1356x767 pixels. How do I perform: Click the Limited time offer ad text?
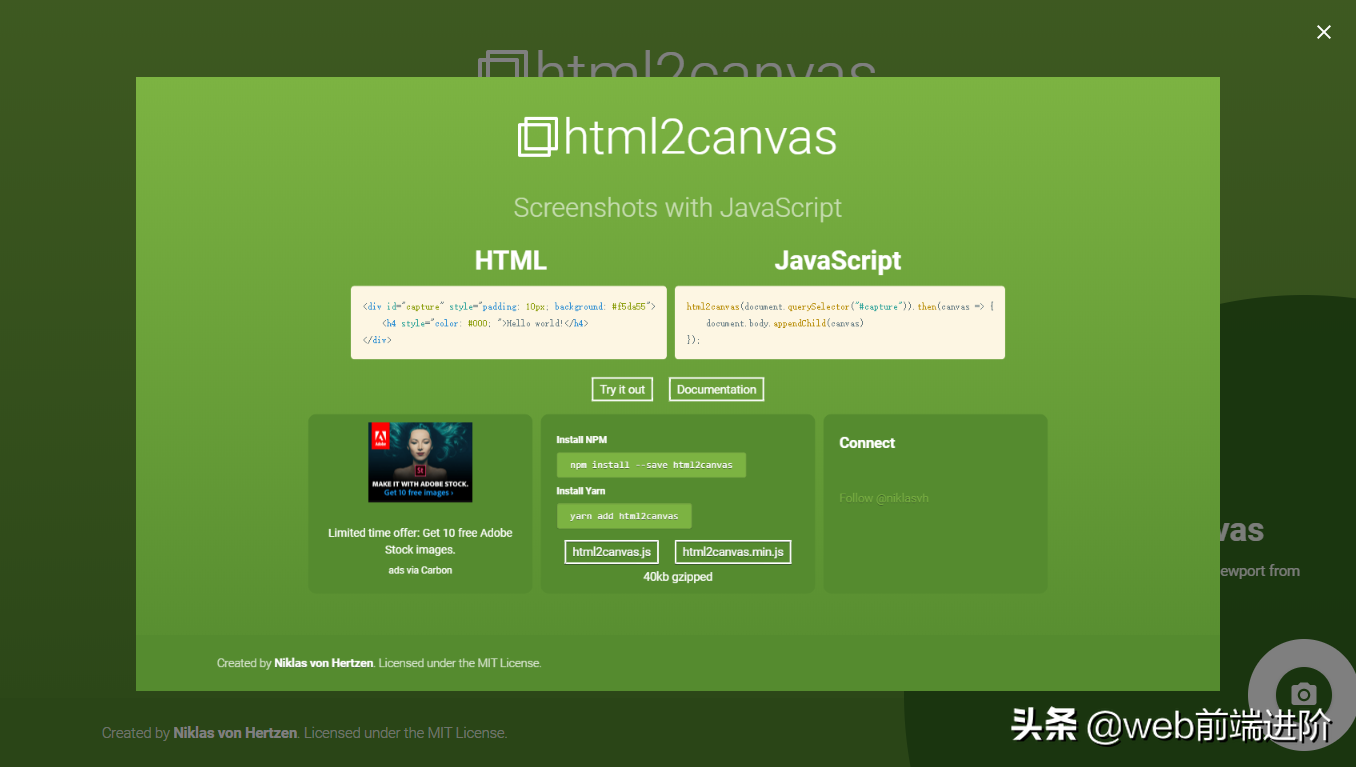(420, 541)
